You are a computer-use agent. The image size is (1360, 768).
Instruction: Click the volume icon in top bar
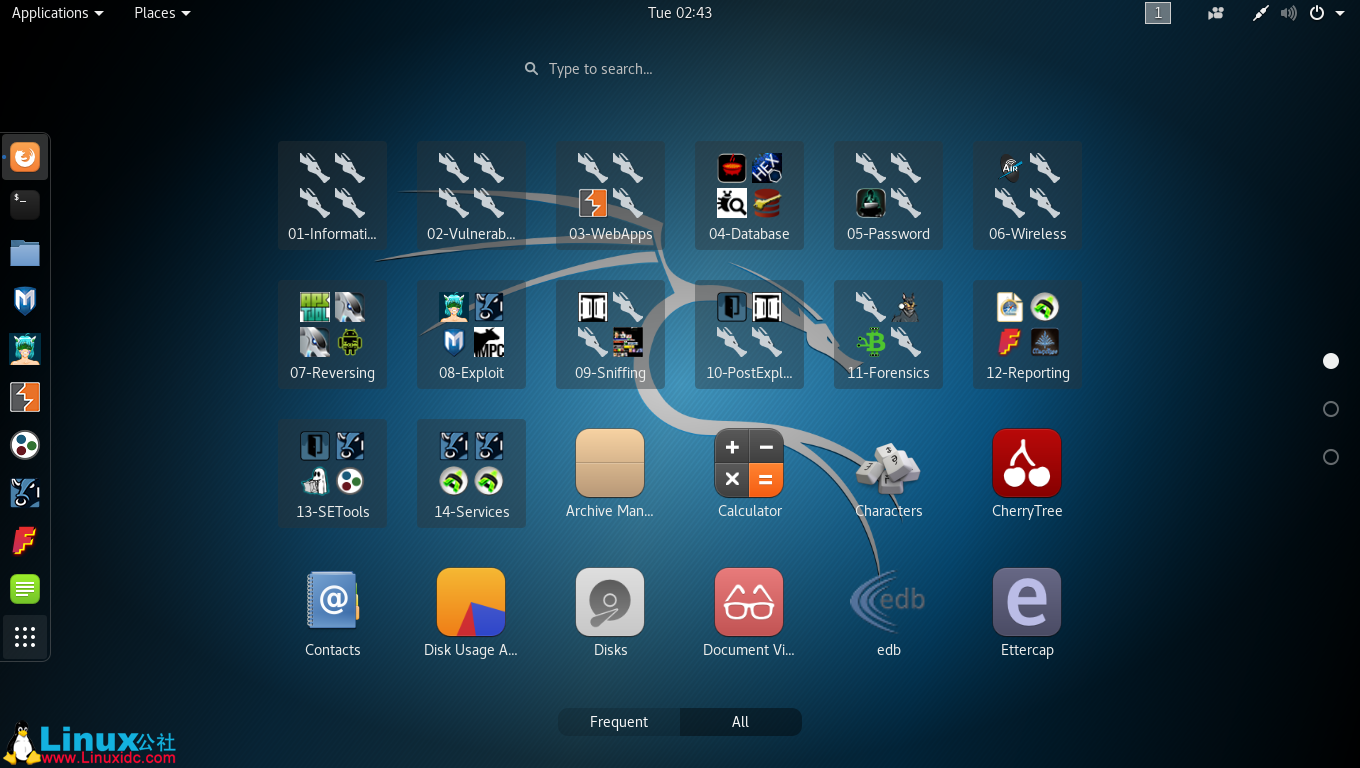pyautogui.click(x=1288, y=13)
